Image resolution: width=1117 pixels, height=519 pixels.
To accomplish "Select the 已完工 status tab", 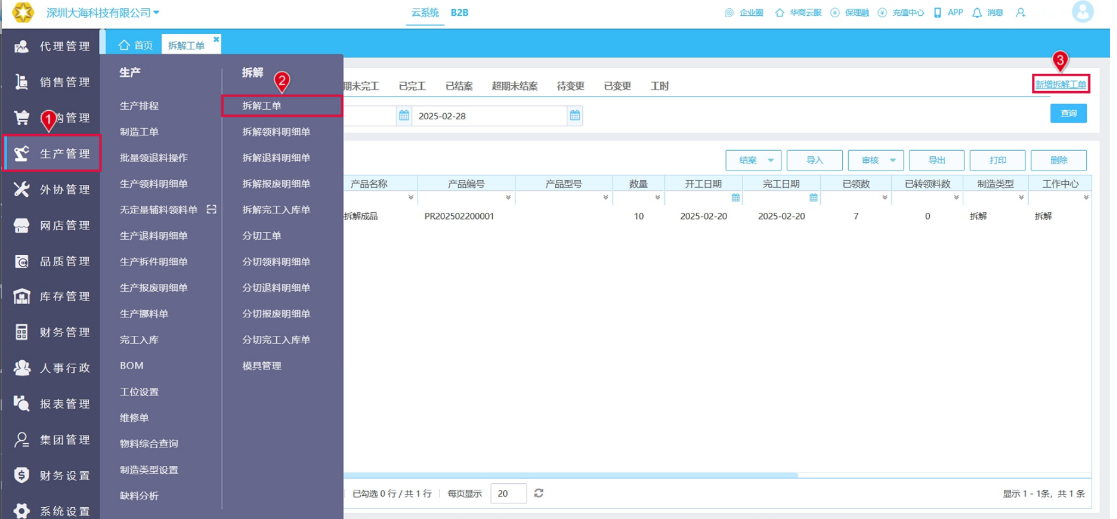I will point(412,86).
